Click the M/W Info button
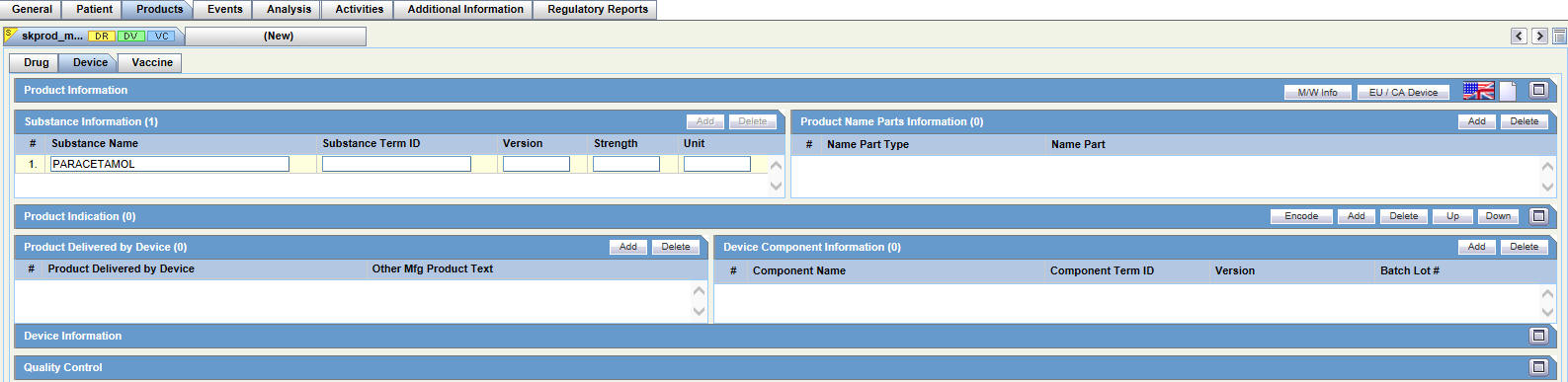 [x=1317, y=92]
